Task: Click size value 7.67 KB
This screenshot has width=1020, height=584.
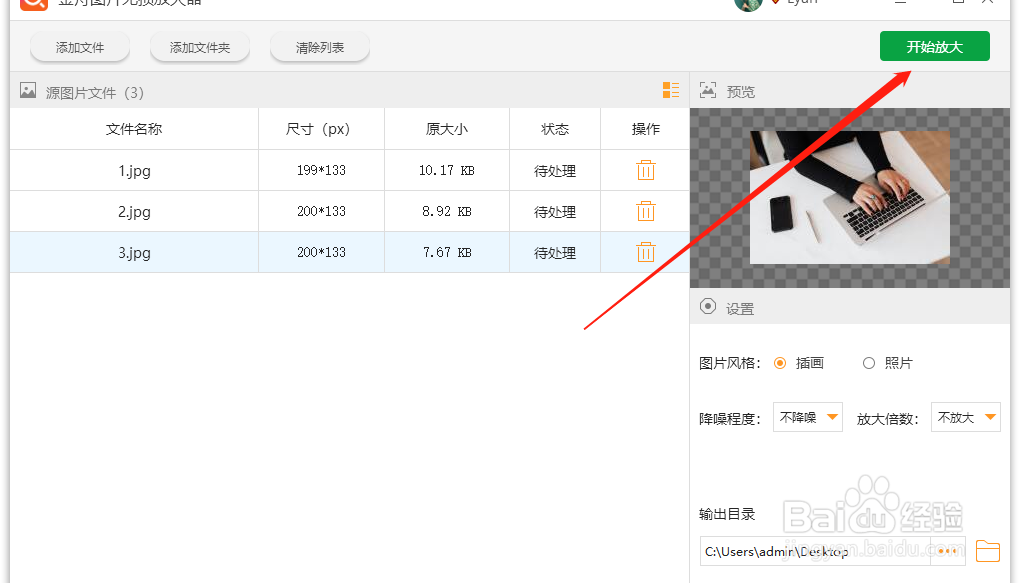Action: (x=447, y=252)
